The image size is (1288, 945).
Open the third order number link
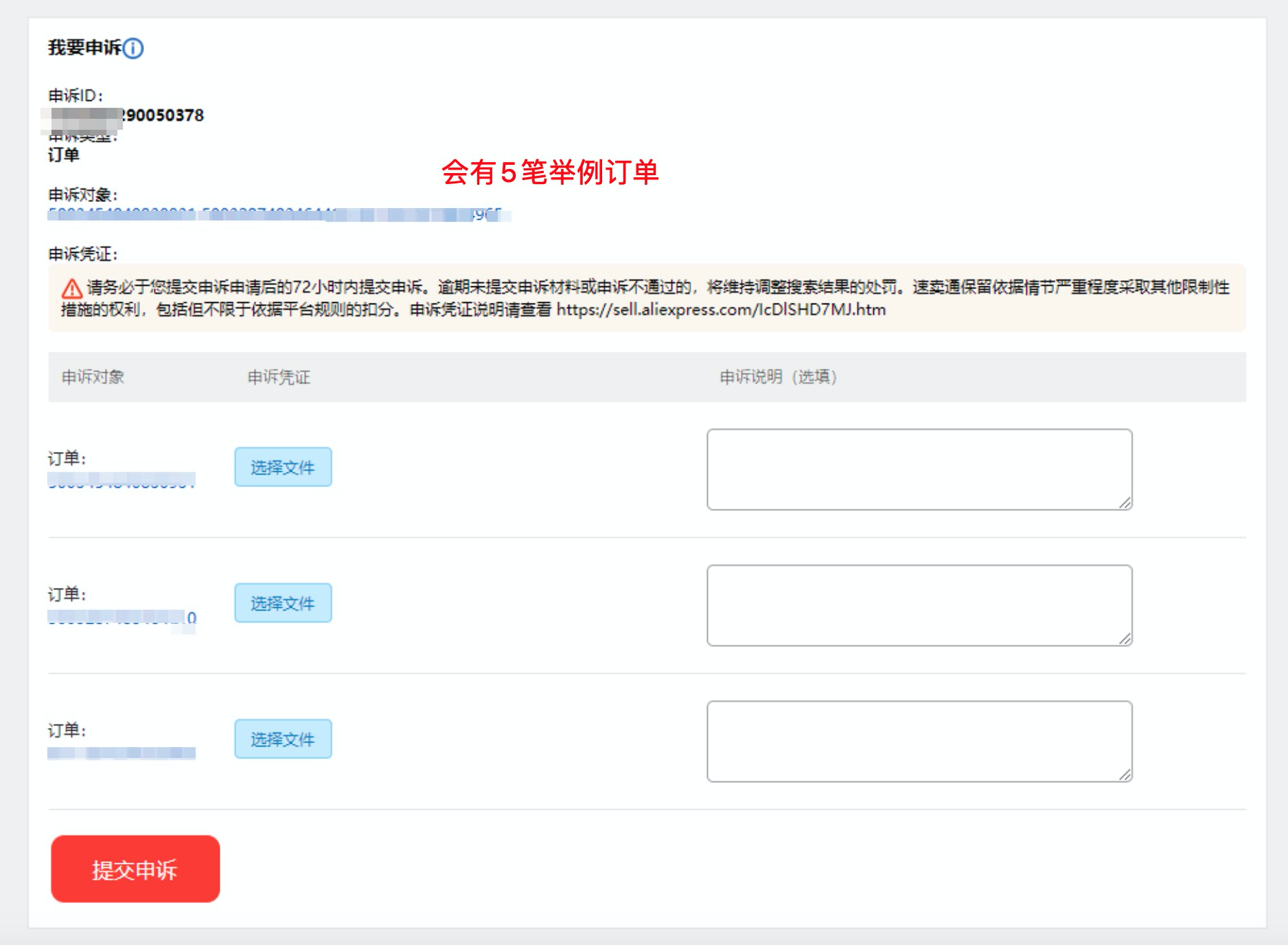122,753
